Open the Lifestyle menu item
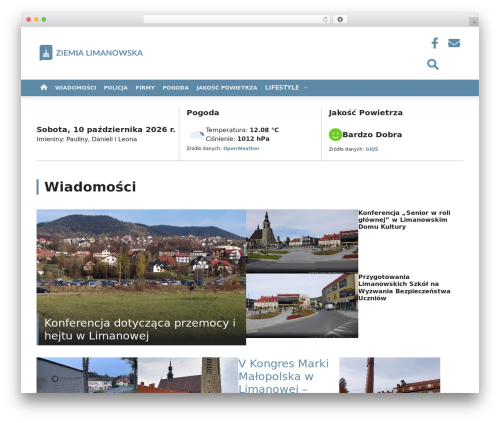The image size is (500, 423). coord(282,87)
